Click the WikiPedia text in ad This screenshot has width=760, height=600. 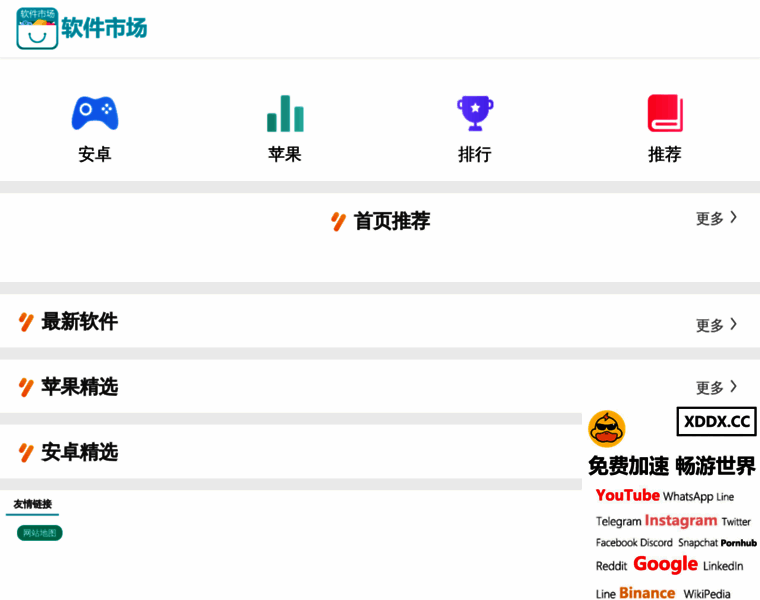(x=707, y=594)
